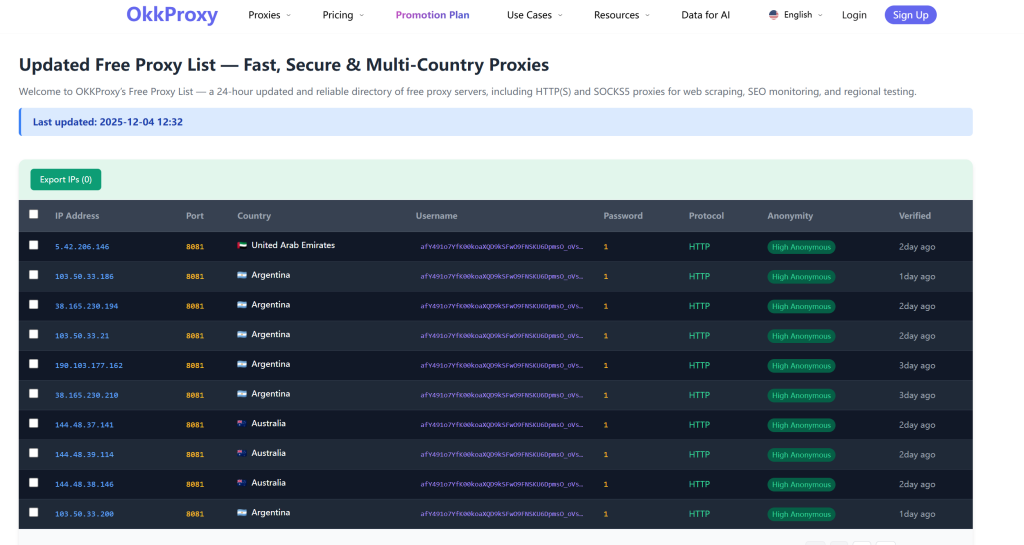Click the Australia flag for 144.48.37.141

pos(242,424)
